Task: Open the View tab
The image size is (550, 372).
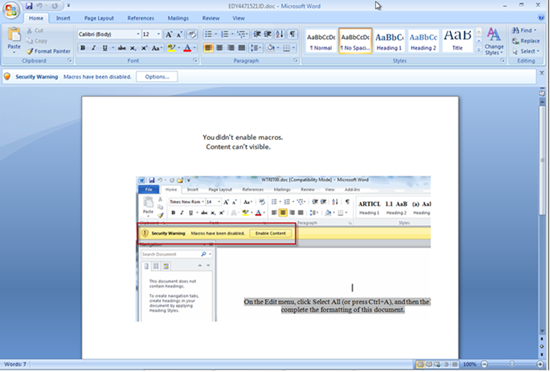Action: (239, 18)
